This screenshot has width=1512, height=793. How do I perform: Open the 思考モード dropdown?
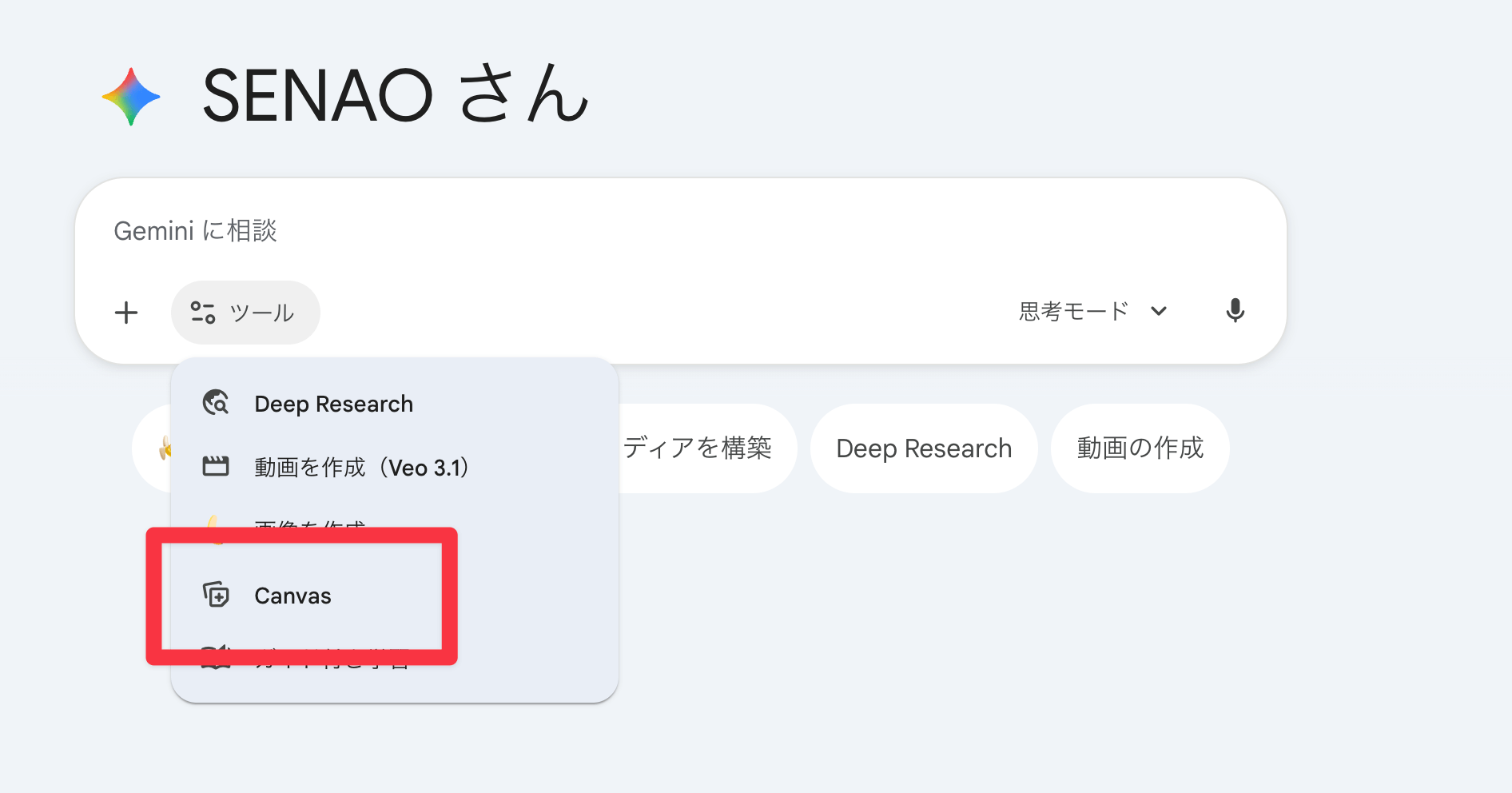pyautogui.click(x=1094, y=311)
